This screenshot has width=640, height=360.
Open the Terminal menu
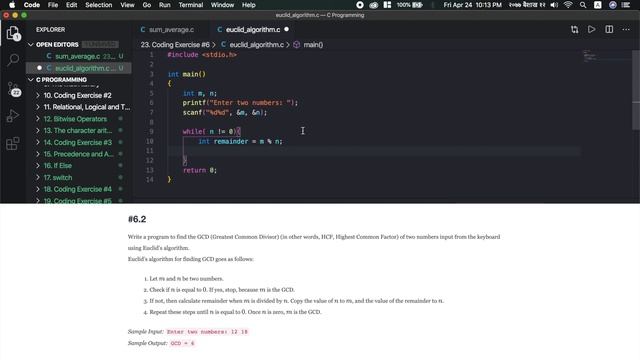(x=191, y=5)
